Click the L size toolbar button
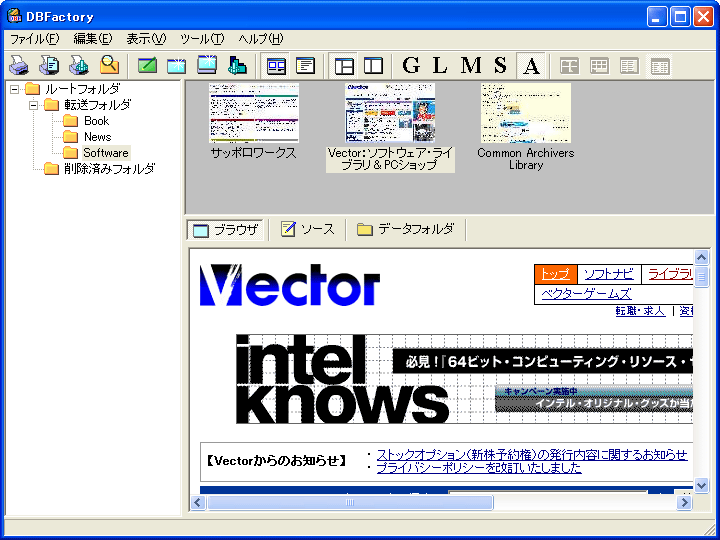720x540 pixels. pyautogui.click(x=440, y=66)
